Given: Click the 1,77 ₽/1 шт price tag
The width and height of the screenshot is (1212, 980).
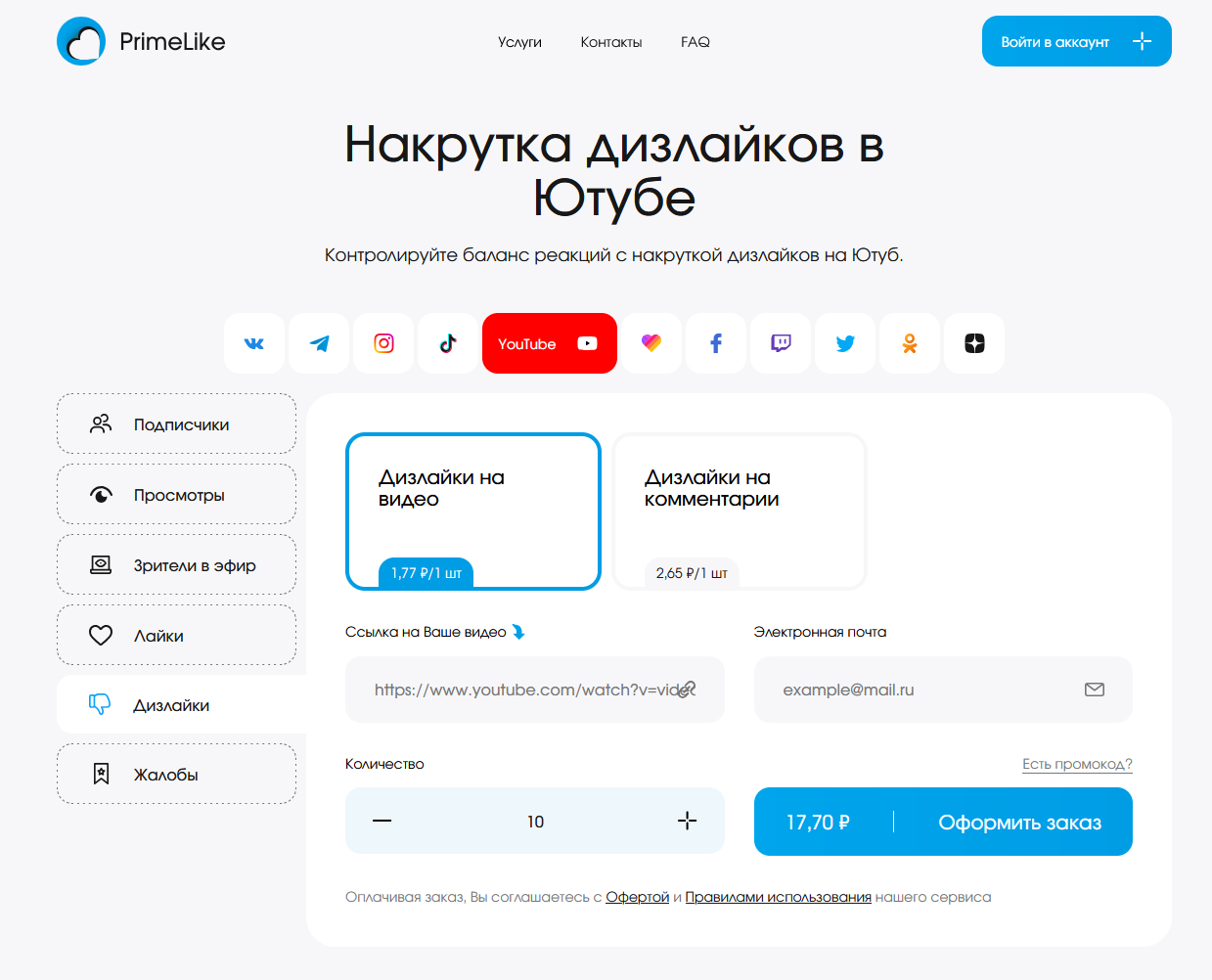Looking at the screenshot, I should click(426, 573).
